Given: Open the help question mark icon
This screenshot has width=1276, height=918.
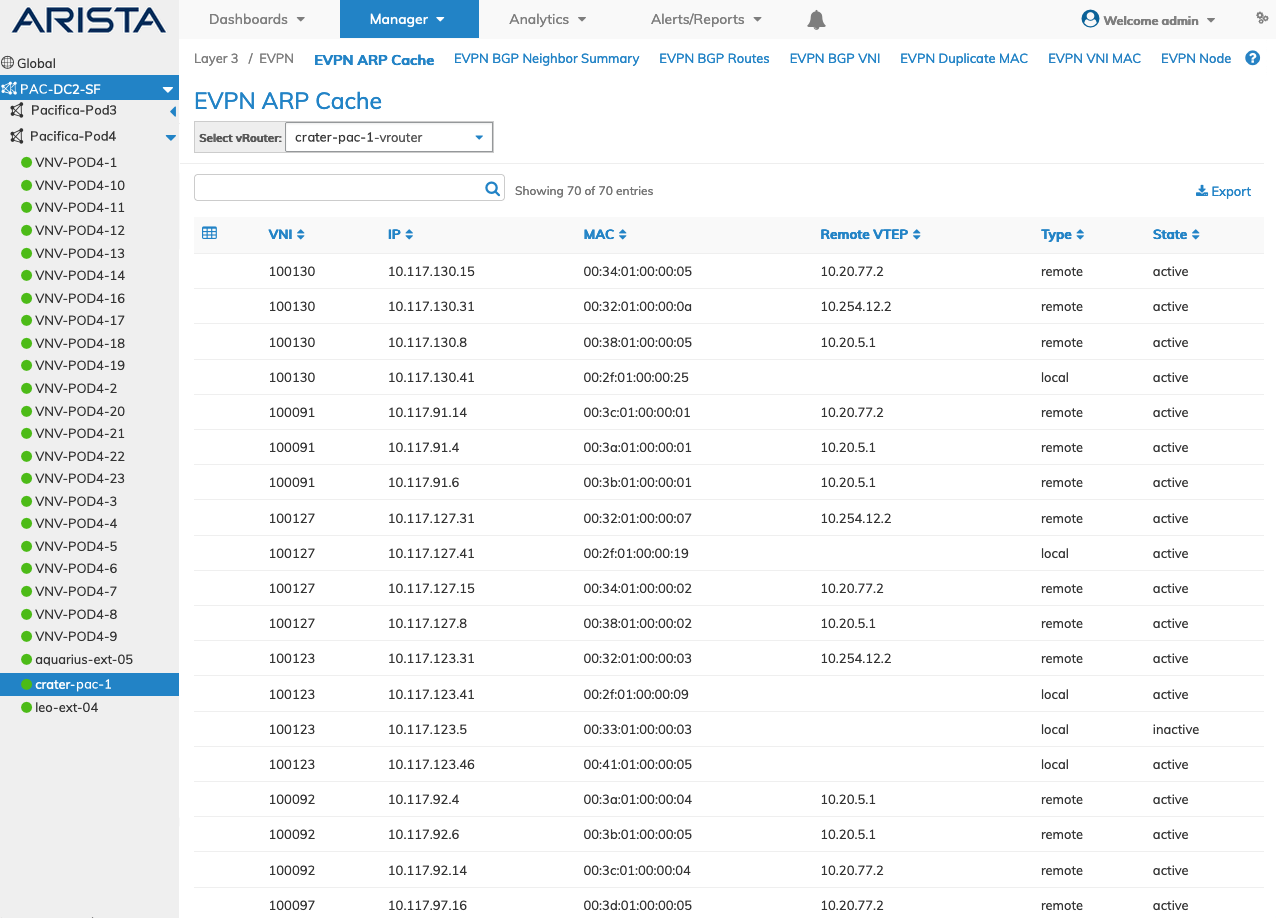Looking at the screenshot, I should point(1252,59).
